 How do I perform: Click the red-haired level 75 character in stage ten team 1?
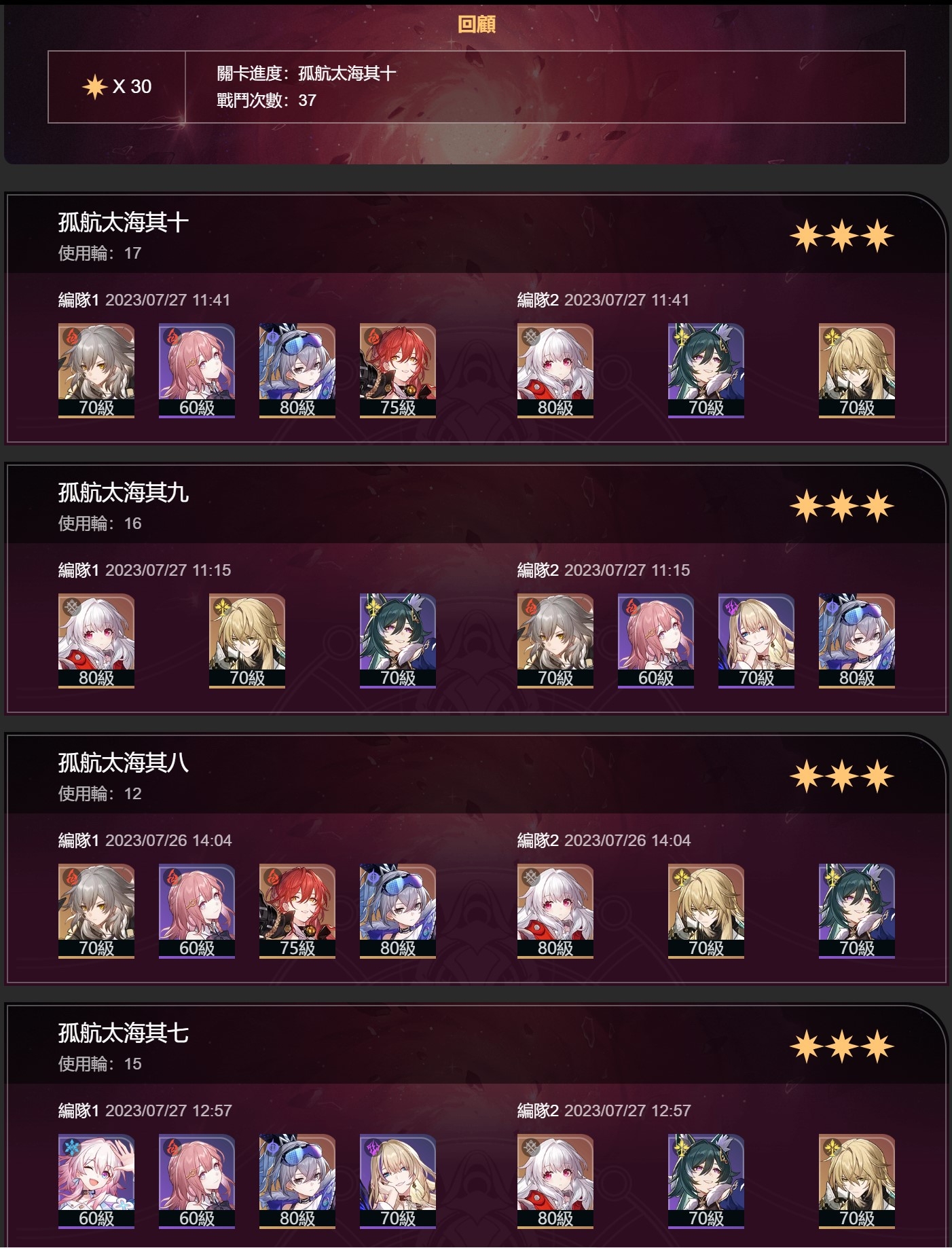tap(397, 371)
